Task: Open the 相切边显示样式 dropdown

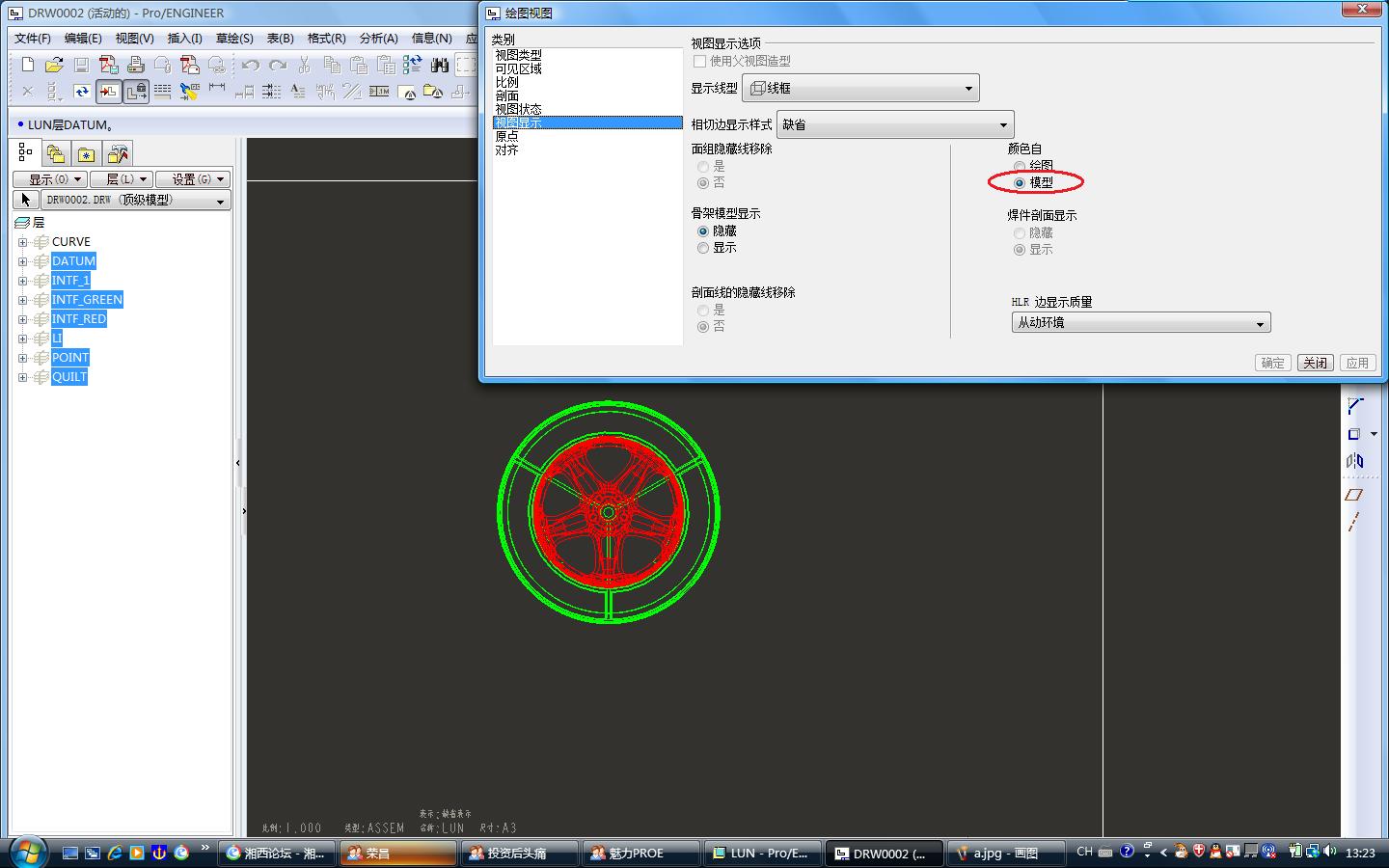Action: click(895, 124)
